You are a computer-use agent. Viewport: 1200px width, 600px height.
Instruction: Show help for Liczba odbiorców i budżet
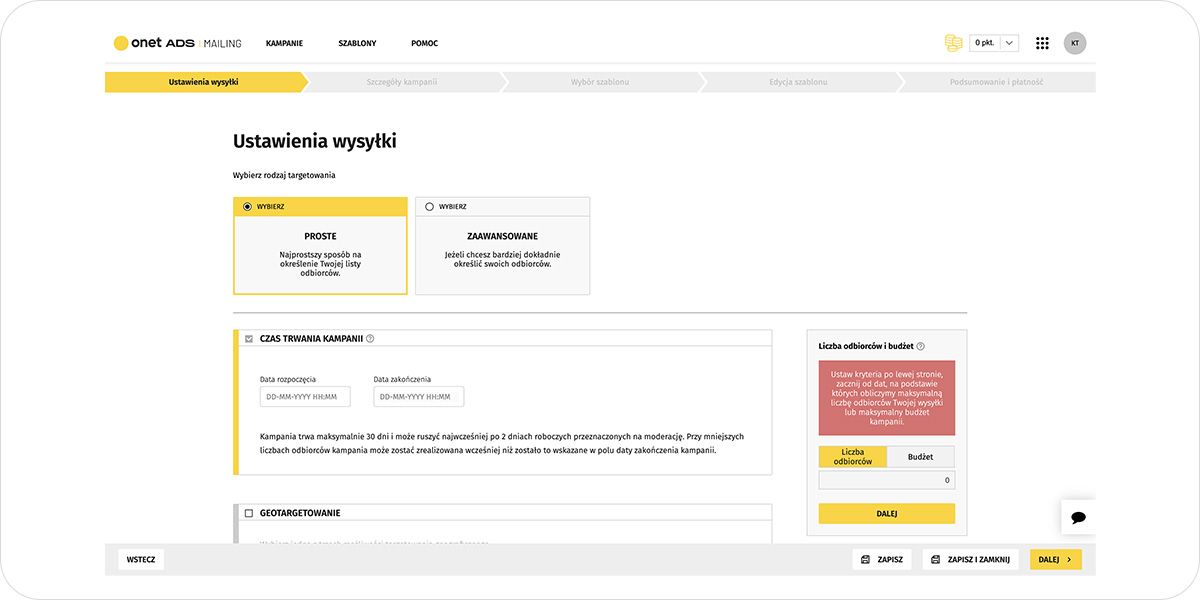pos(920,346)
